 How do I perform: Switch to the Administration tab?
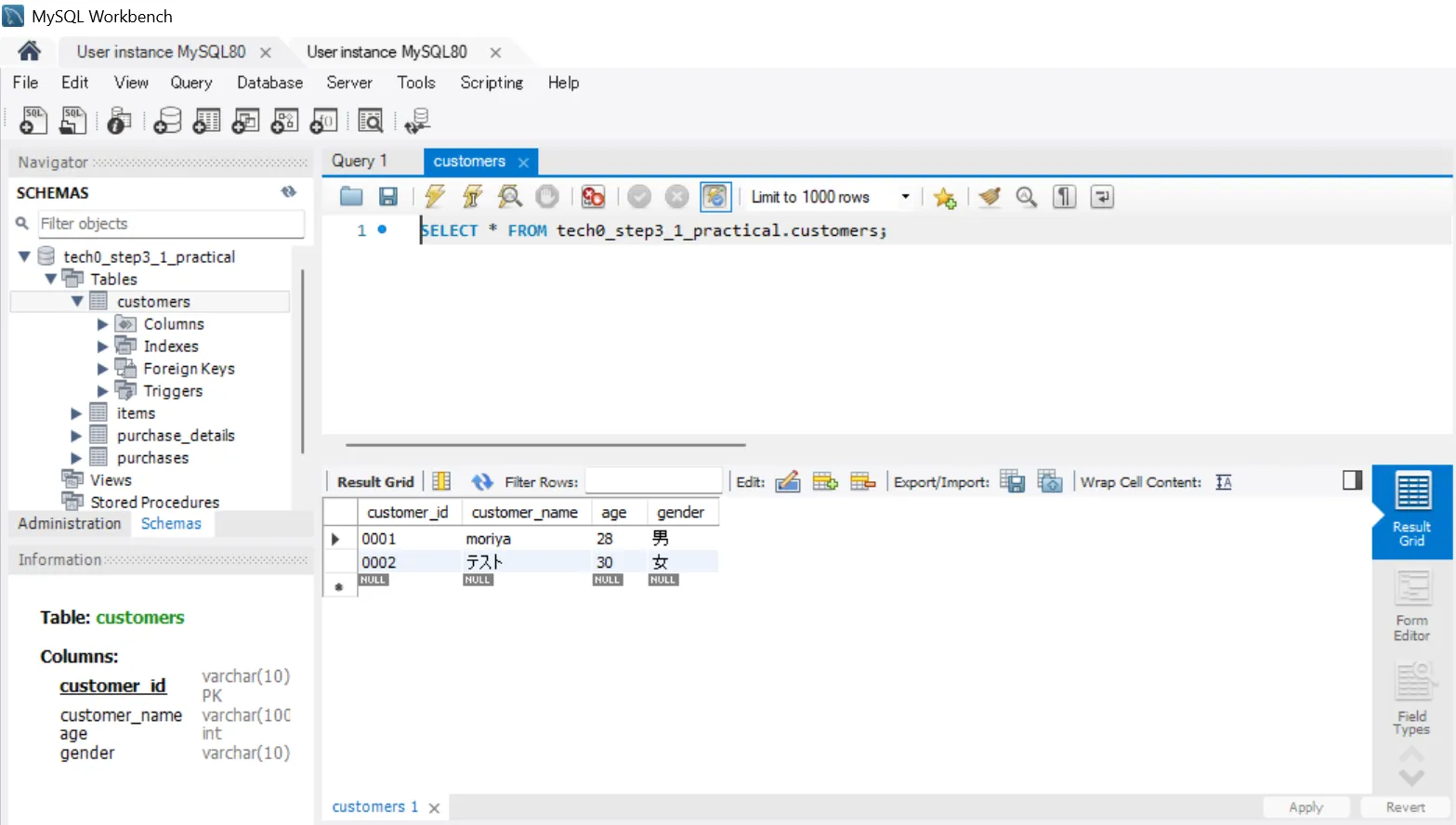(70, 523)
